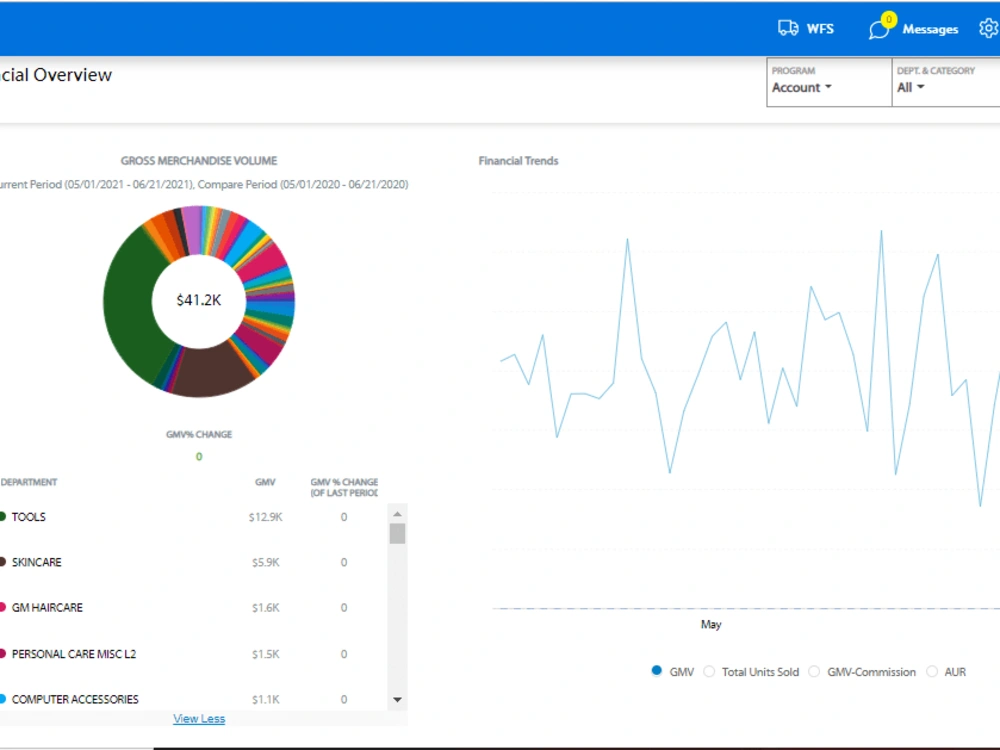Click brown Skincare donut segment
The height and width of the screenshot is (750, 1000).
214,370
